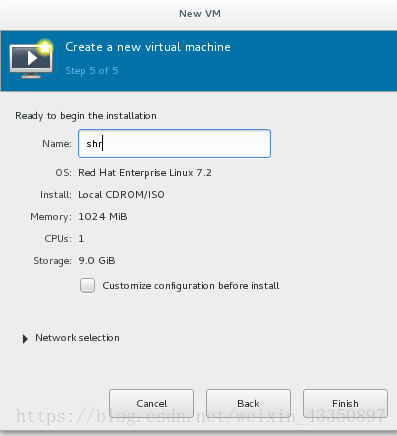Click the 'Ready to begin the installation' label
Image resolution: width=397 pixels, height=436 pixels.
[x=86, y=116]
